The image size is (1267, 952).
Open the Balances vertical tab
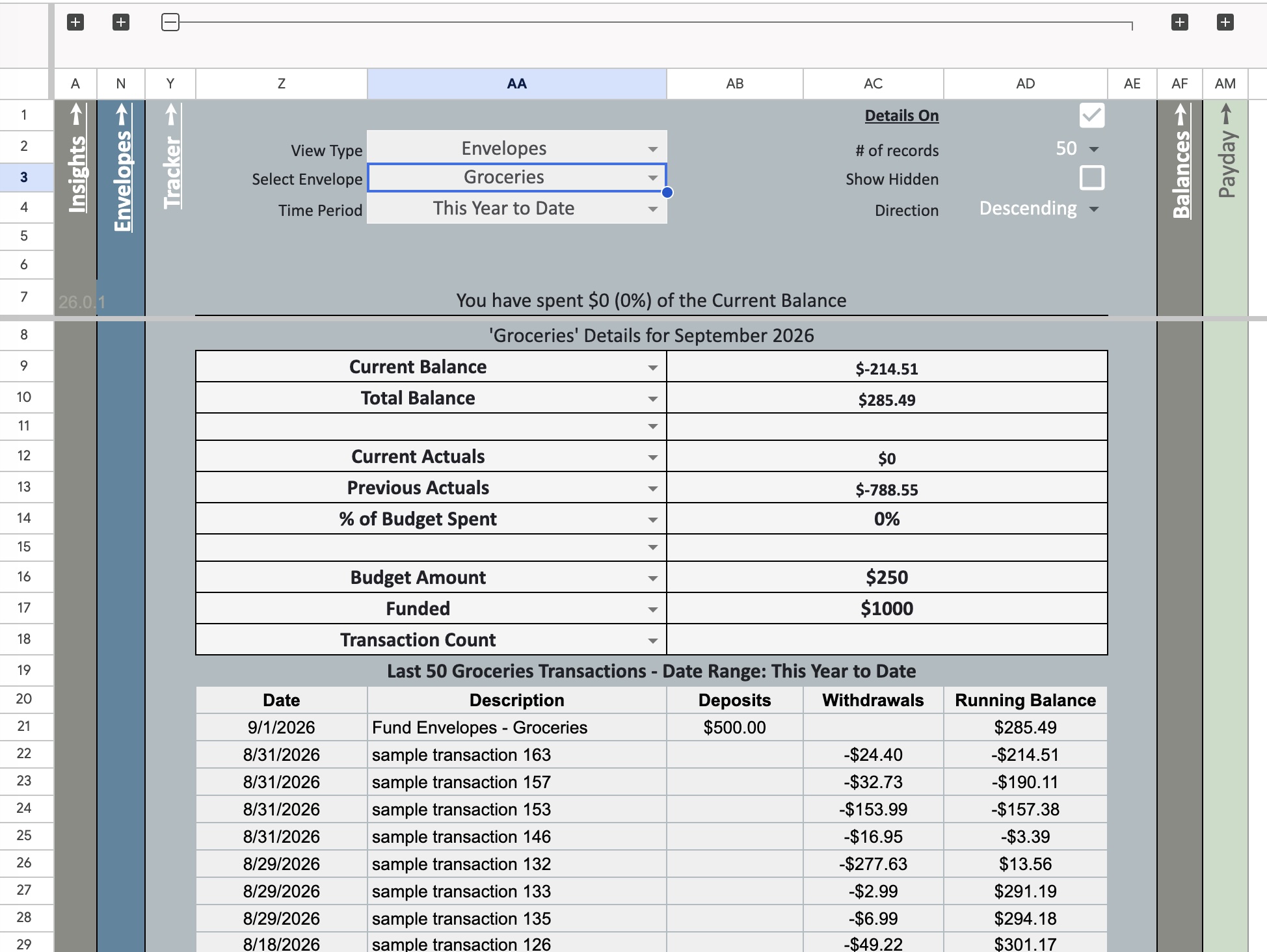coord(1180,161)
